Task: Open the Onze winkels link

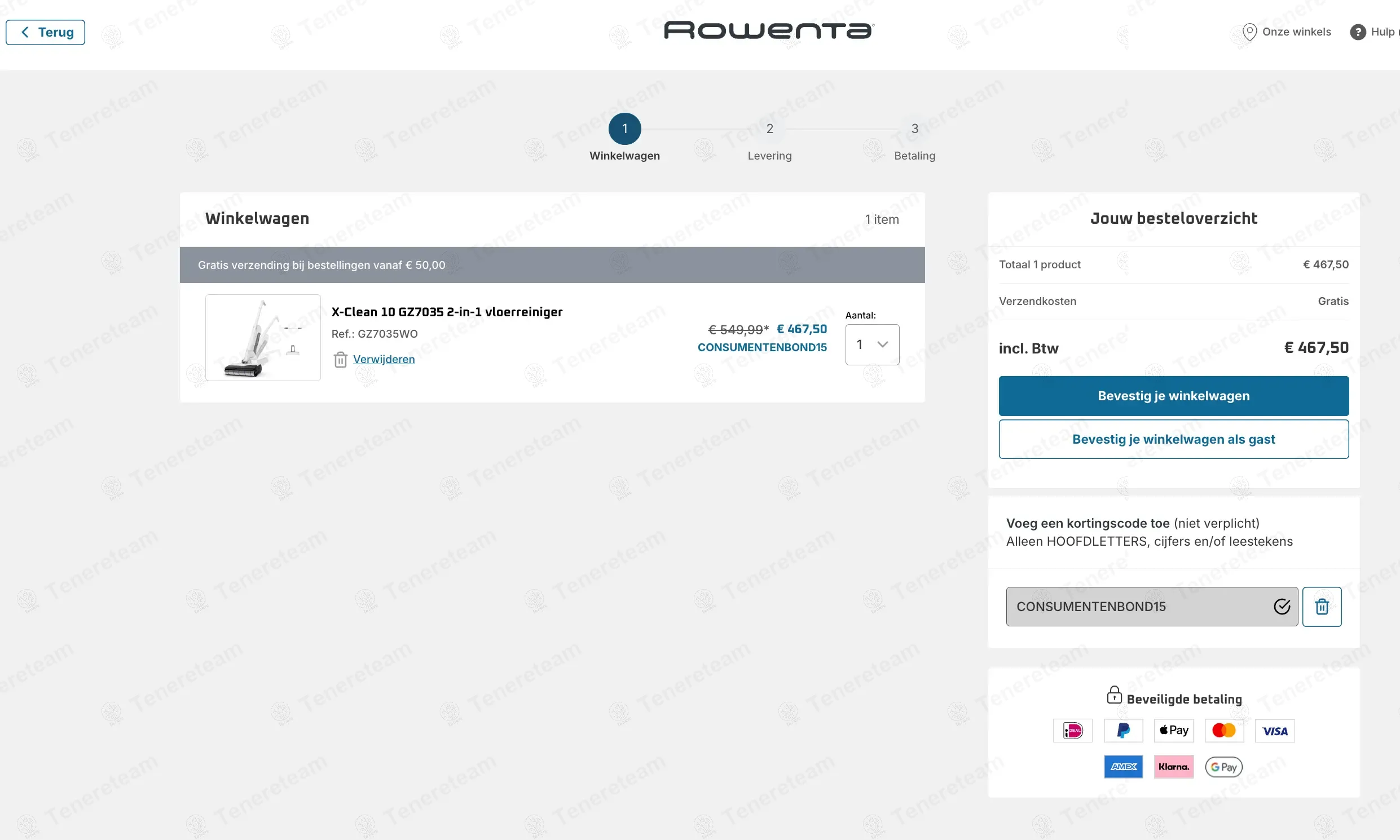Action: 1296,32
